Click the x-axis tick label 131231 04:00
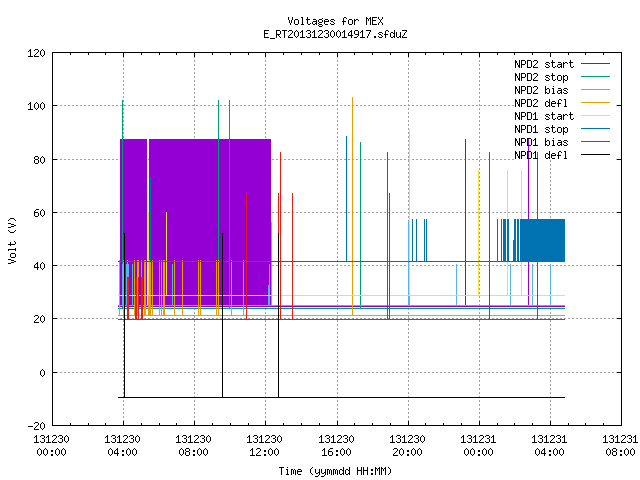The image size is (640, 480). pos(549,446)
